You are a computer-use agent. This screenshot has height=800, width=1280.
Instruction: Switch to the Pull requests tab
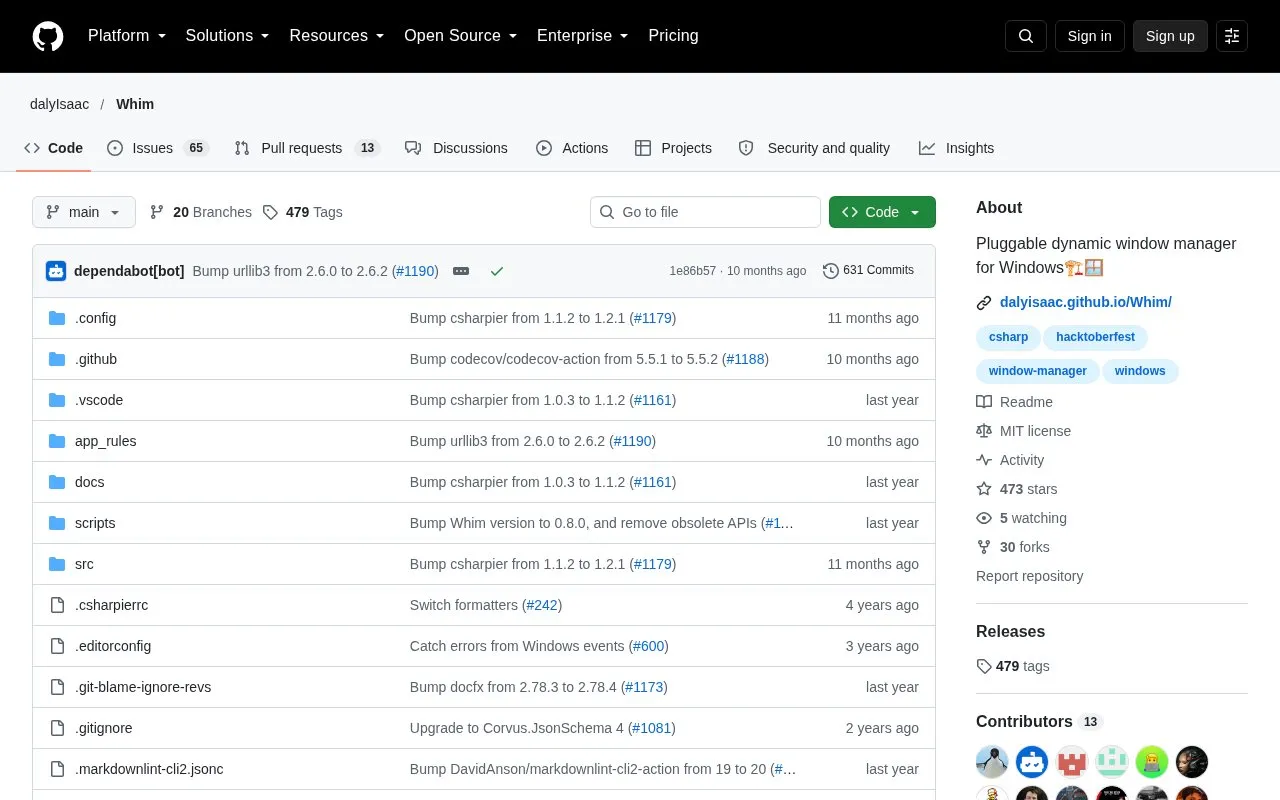[x=307, y=148]
